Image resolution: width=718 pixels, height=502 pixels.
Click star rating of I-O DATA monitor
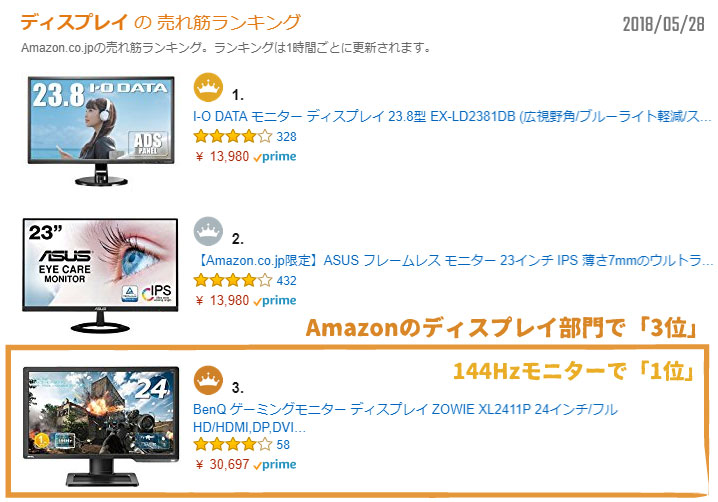click(x=233, y=136)
